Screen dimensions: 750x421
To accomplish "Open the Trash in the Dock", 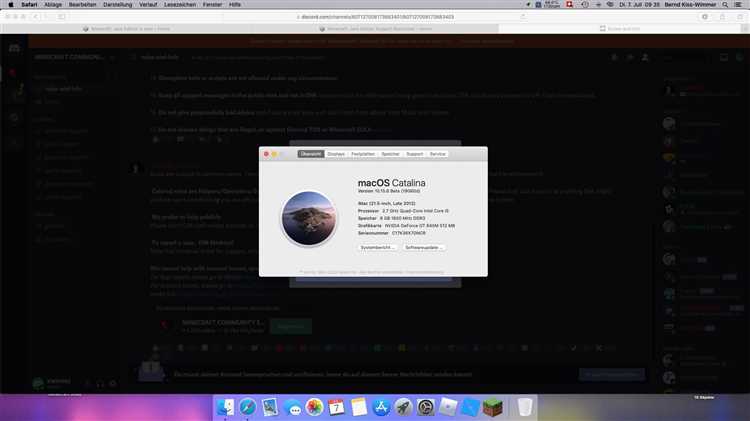I will [x=525, y=407].
